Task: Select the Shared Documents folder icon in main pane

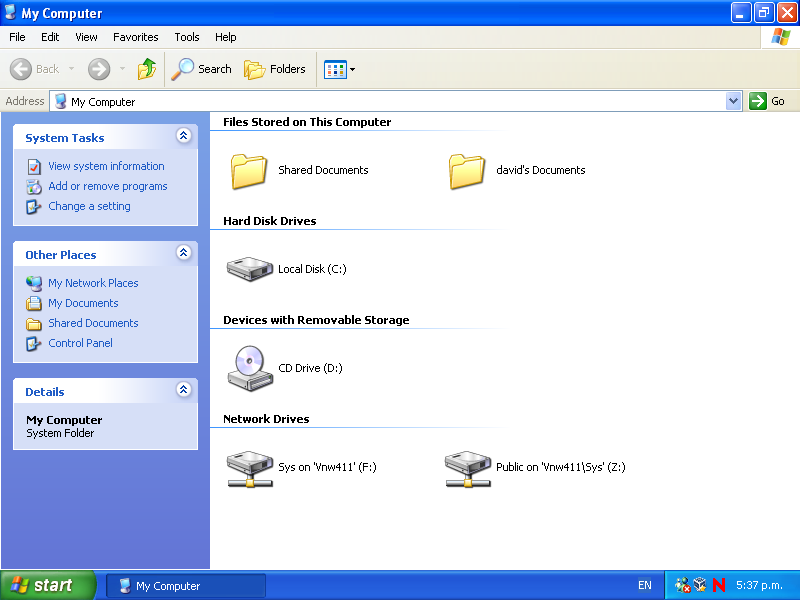Action: tap(249, 171)
